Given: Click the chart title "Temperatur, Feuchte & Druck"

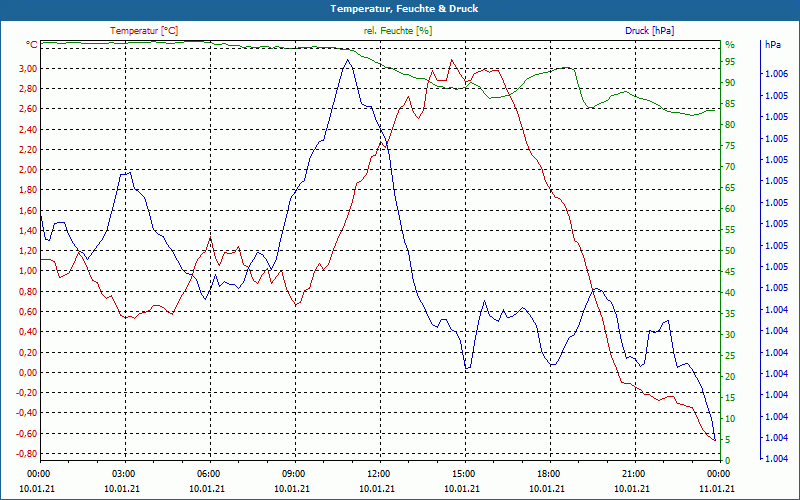Looking at the screenshot, I should [x=404, y=9].
